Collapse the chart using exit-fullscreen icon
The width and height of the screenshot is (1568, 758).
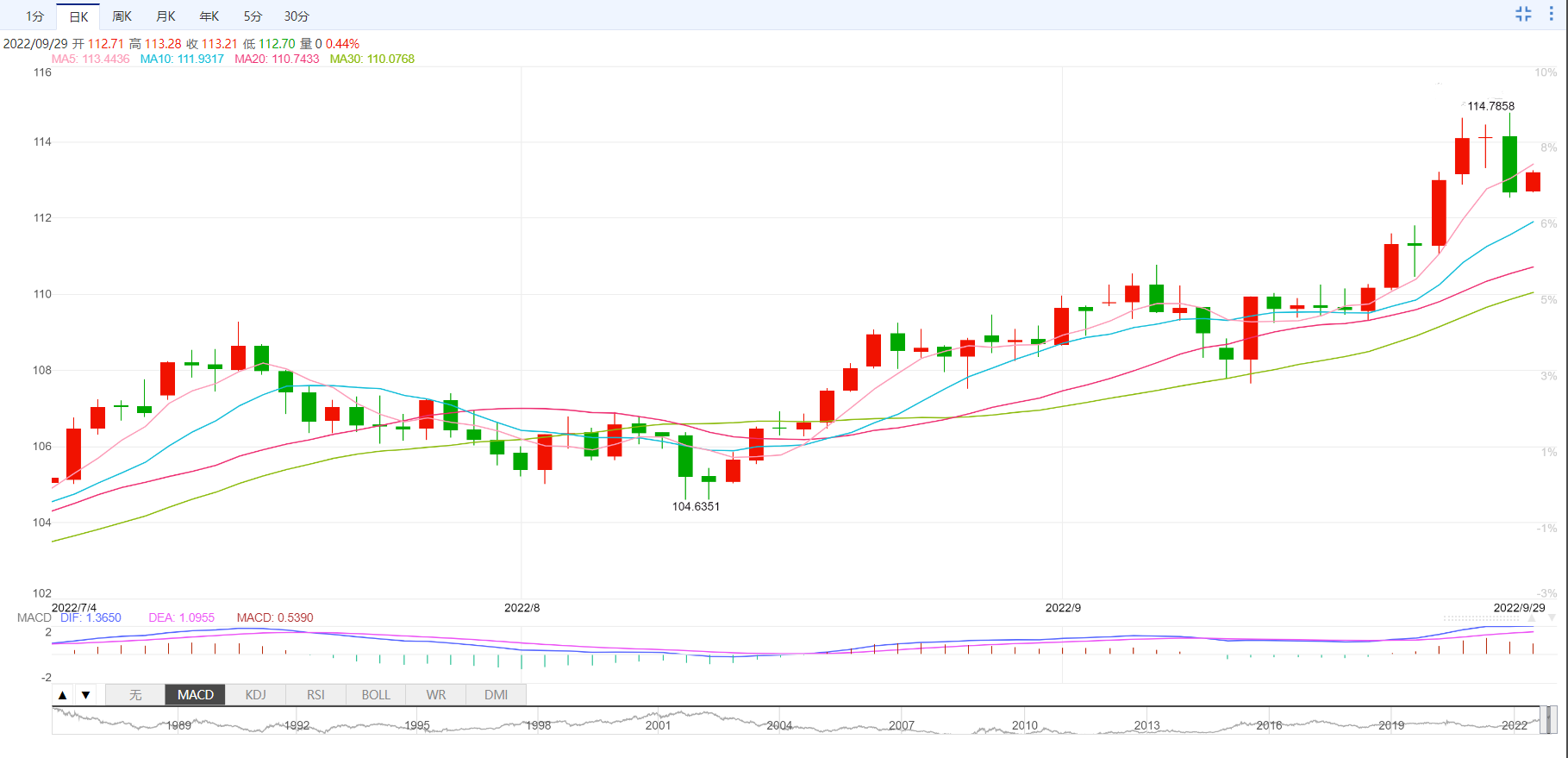pyautogui.click(x=1523, y=14)
